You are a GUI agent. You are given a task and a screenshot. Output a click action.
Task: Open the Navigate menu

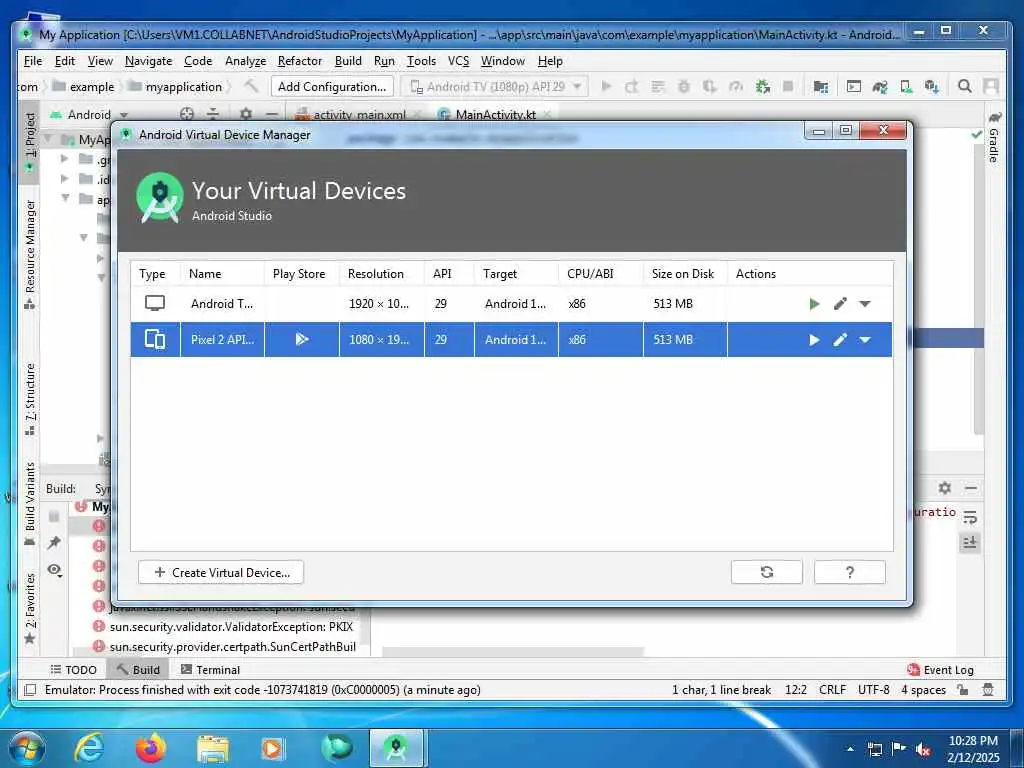[148, 61]
